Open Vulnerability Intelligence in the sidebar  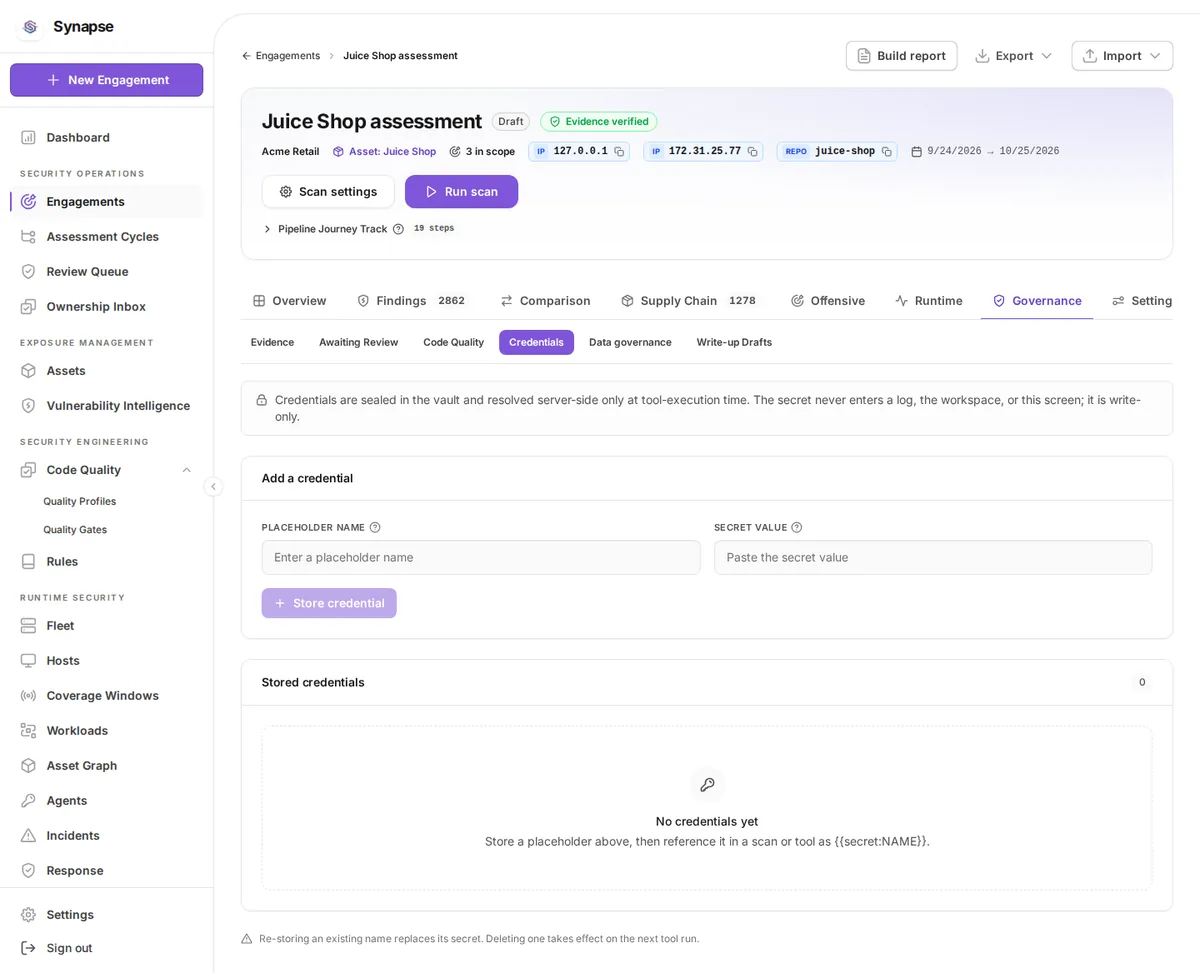click(x=107, y=405)
